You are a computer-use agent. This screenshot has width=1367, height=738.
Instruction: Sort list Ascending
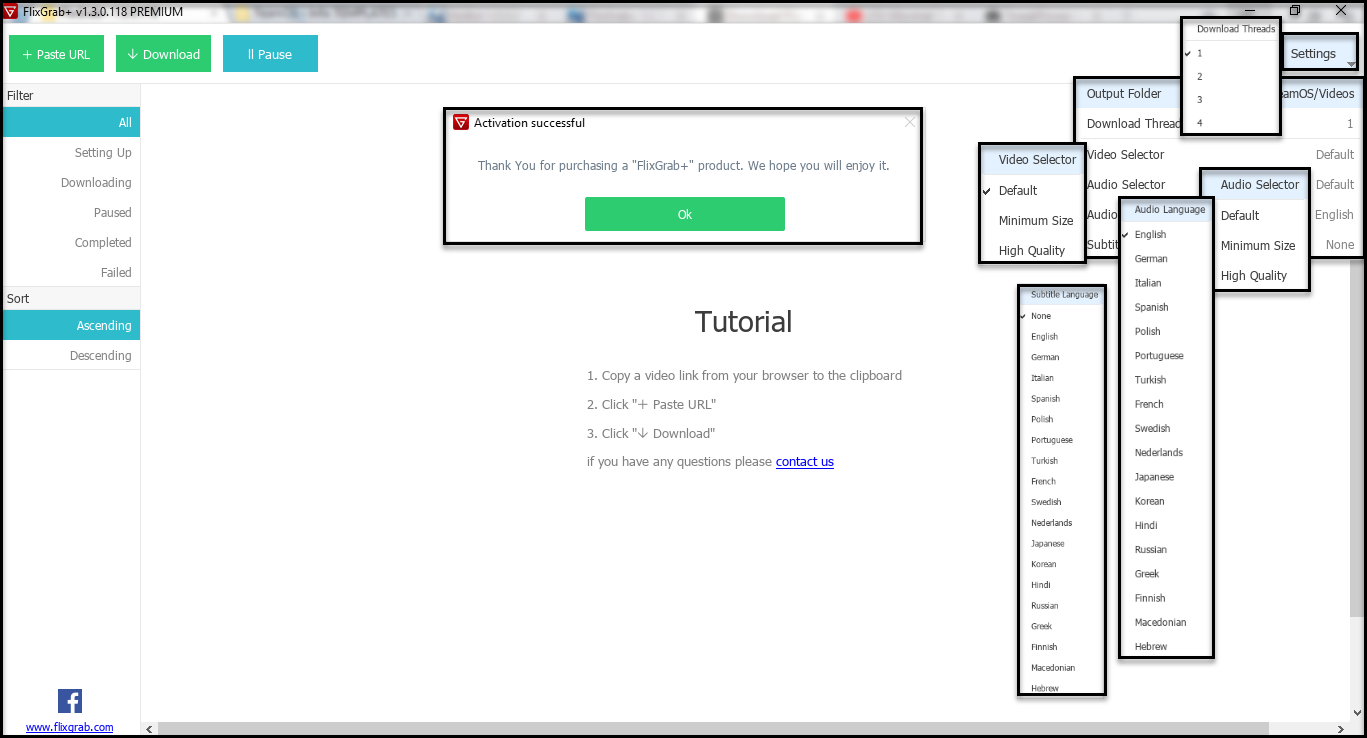click(71, 326)
